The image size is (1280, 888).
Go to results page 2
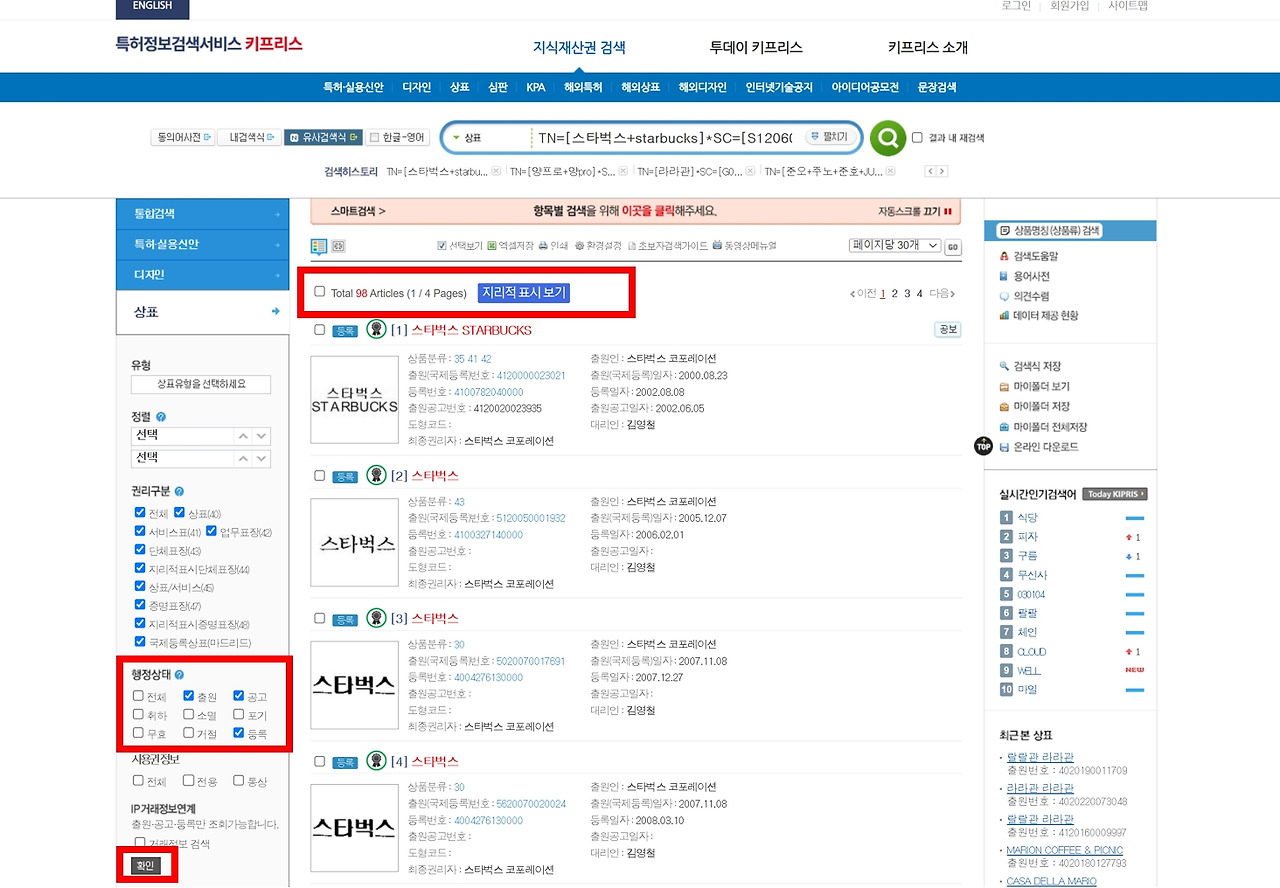click(895, 293)
